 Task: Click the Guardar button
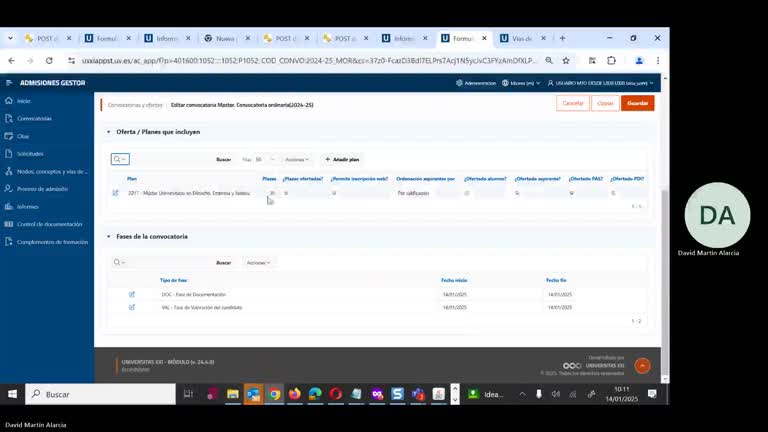(637, 103)
